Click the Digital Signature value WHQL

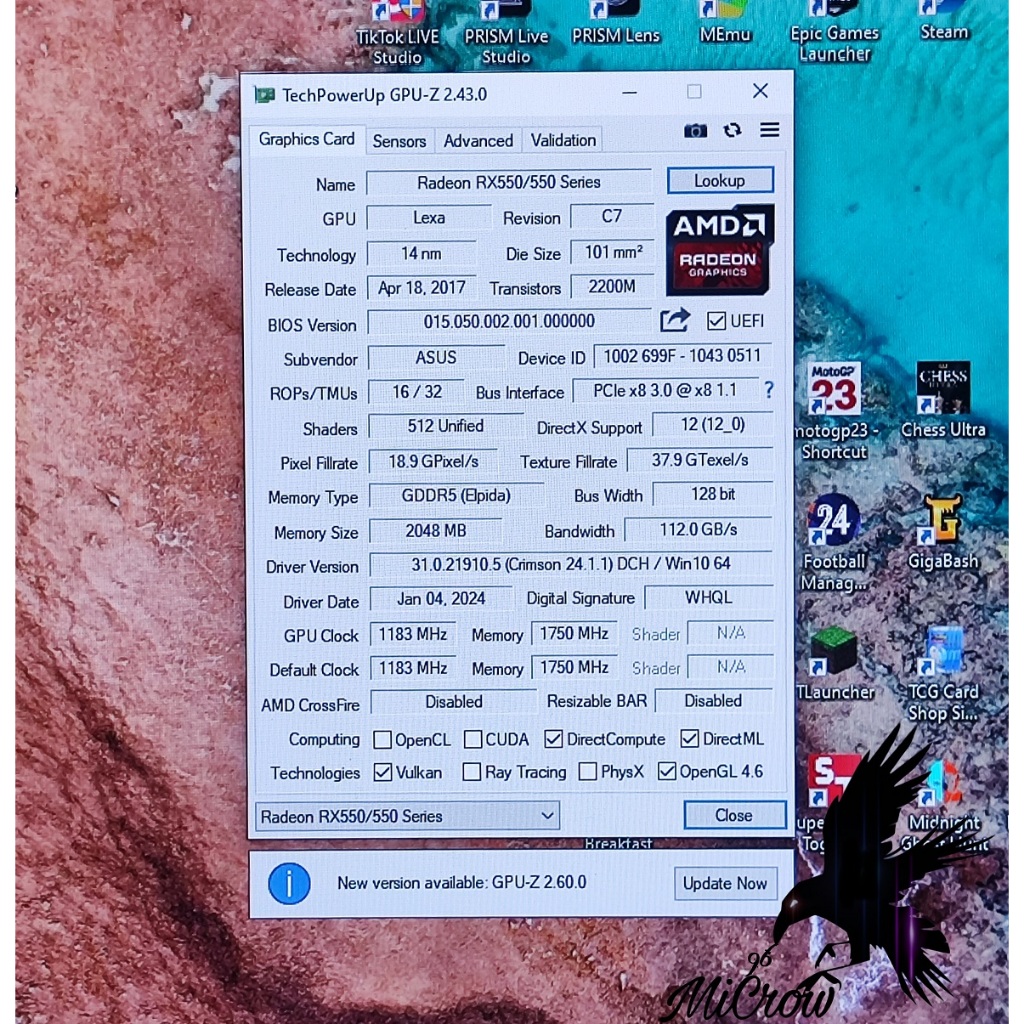[709, 598]
